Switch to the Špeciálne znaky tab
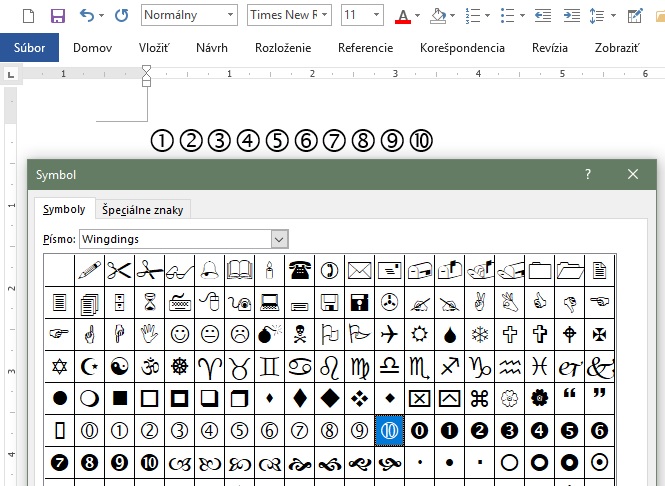Viewport: 665px width, 486px height. (142, 209)
